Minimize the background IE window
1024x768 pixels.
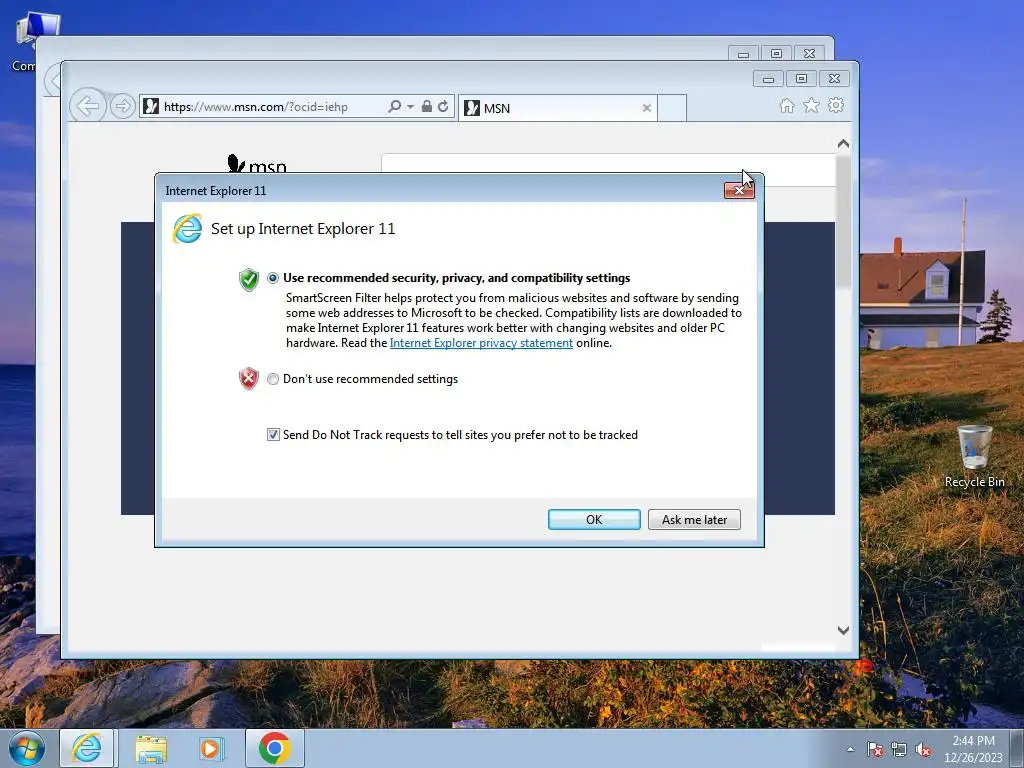pyautogui.click(x=743, y=54)
